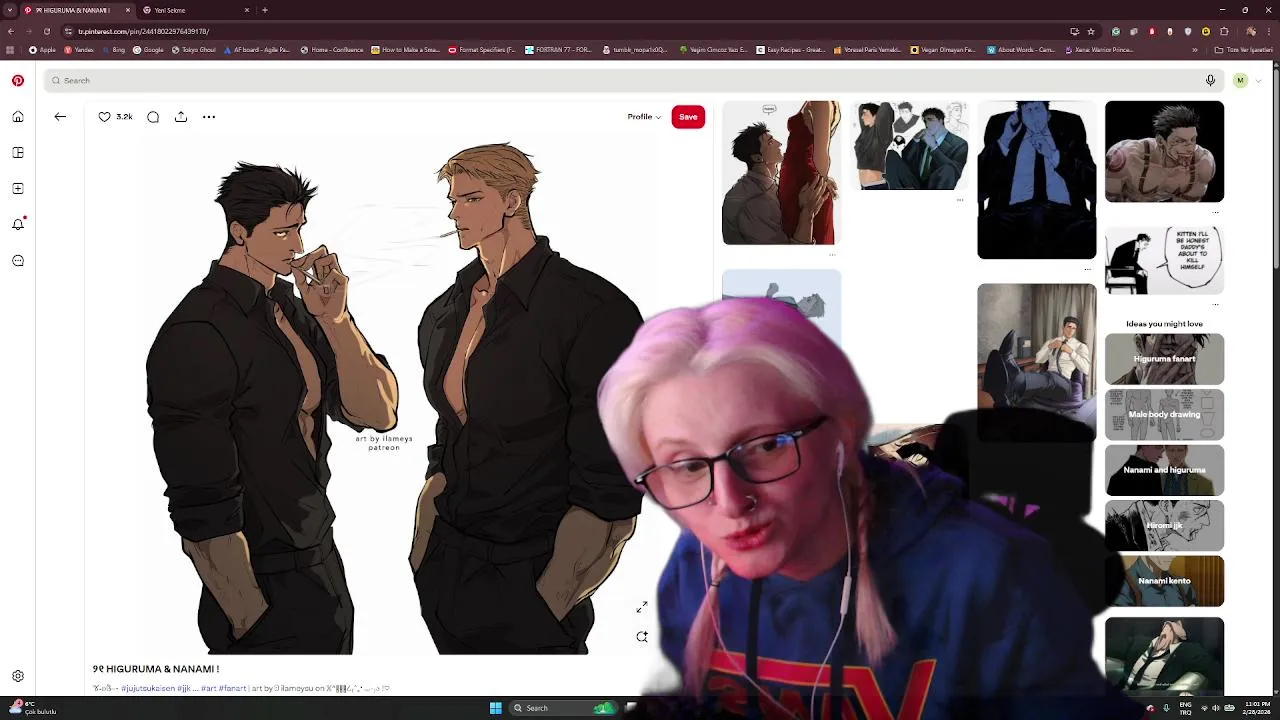1280x720 pixels.
Task: Click the browser address bar URL
Action: coord(144,31)
